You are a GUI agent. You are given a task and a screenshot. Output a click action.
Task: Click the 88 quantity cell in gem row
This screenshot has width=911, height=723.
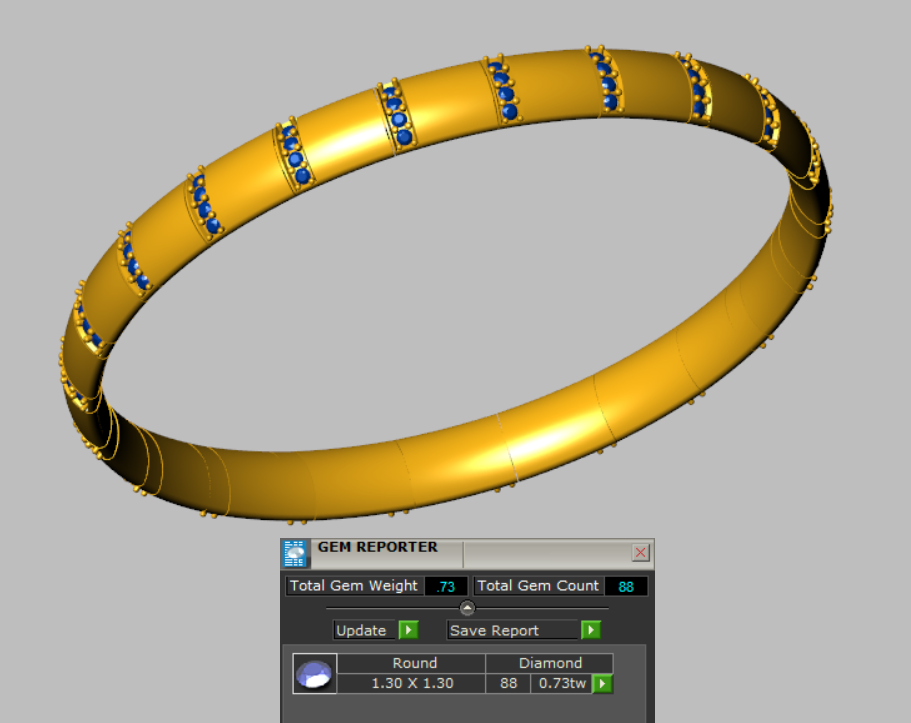(508, 684)
